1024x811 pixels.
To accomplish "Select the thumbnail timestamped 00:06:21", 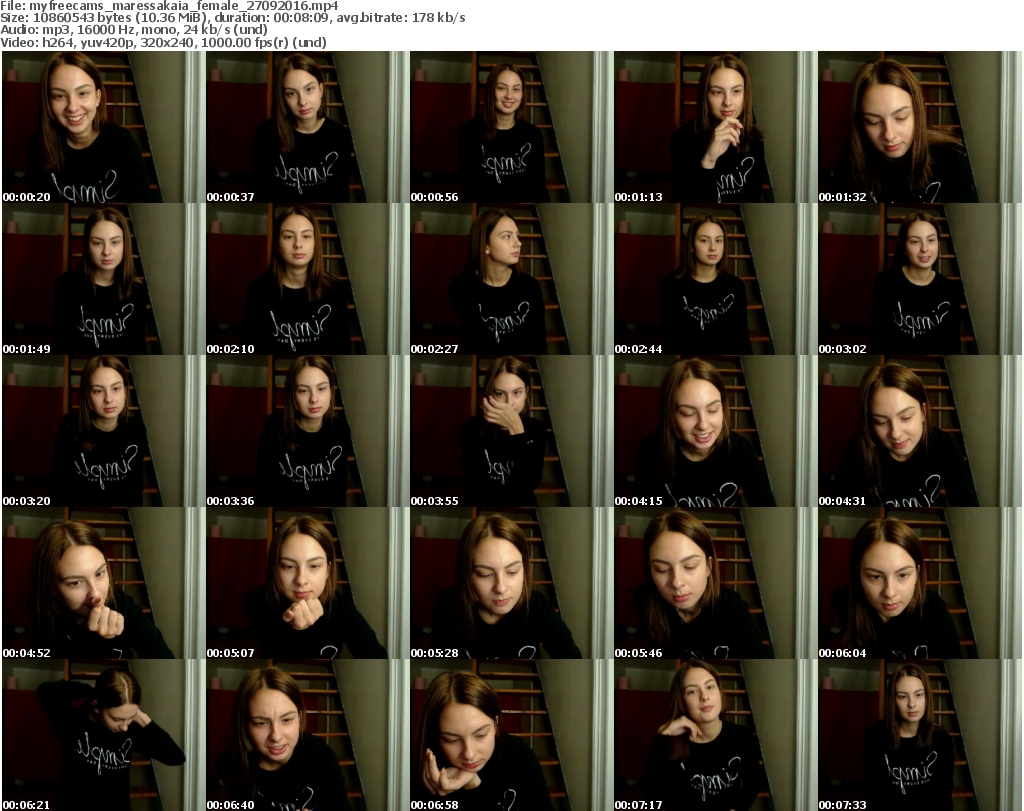I will pyautogui.click(x=103, y=735).
